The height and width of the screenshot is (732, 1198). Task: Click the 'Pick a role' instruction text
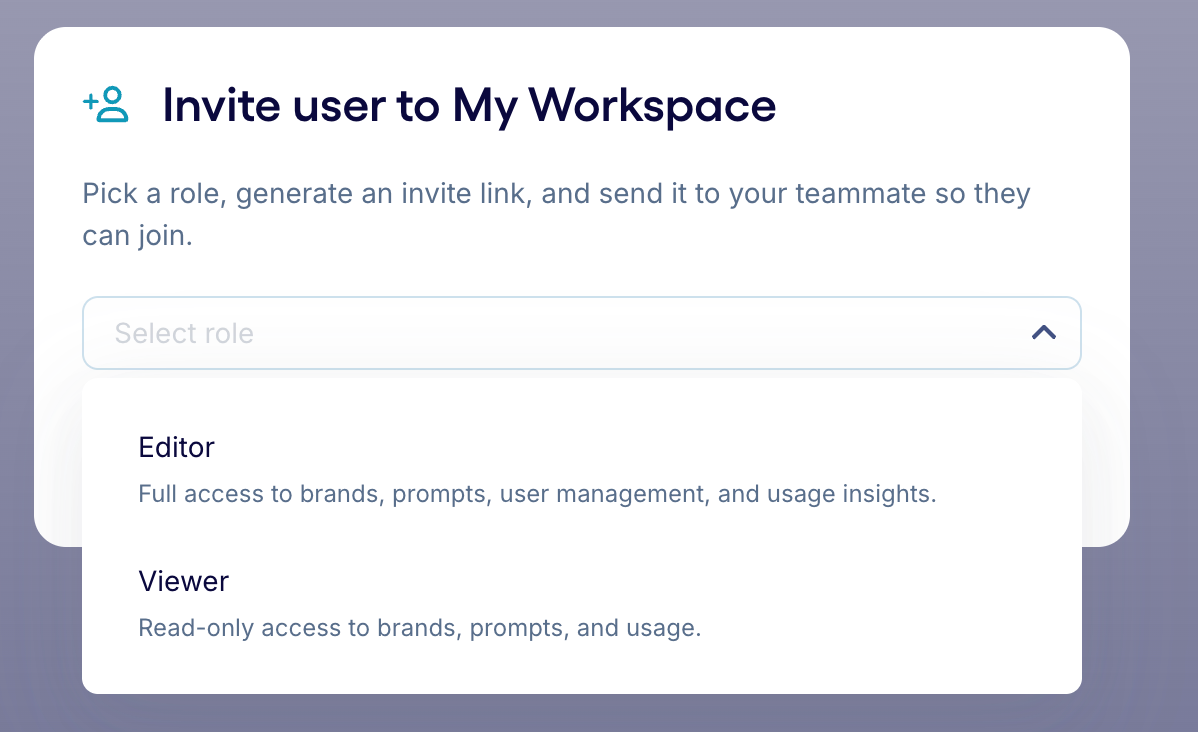tap(555, 193)
